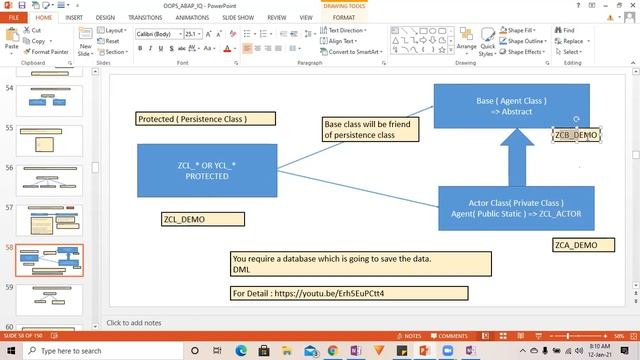Toggle Bold formatting
This screenshot has height=360, width=640.
(140, 48)
